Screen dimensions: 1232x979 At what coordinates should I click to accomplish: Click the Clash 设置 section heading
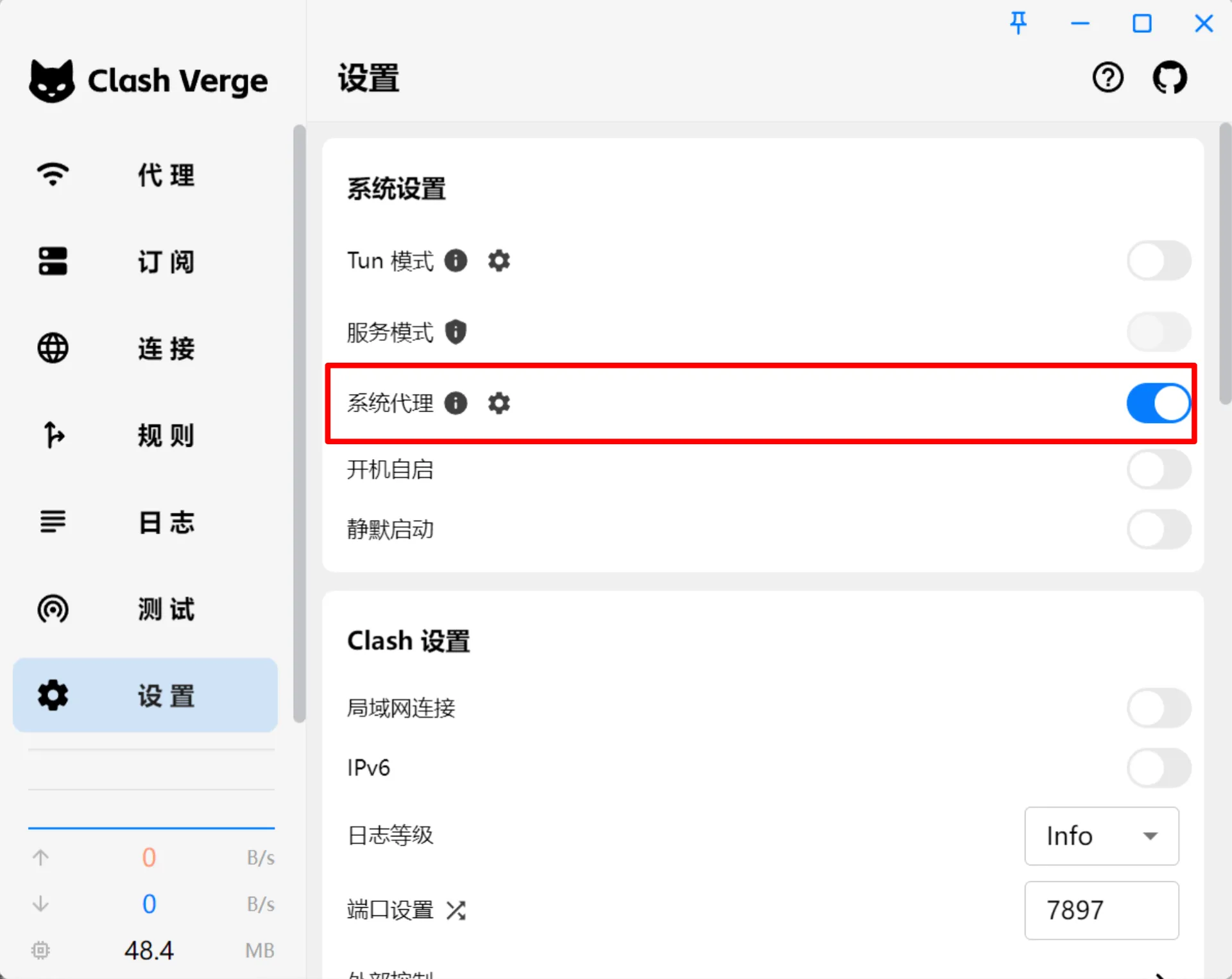(408, 641)
